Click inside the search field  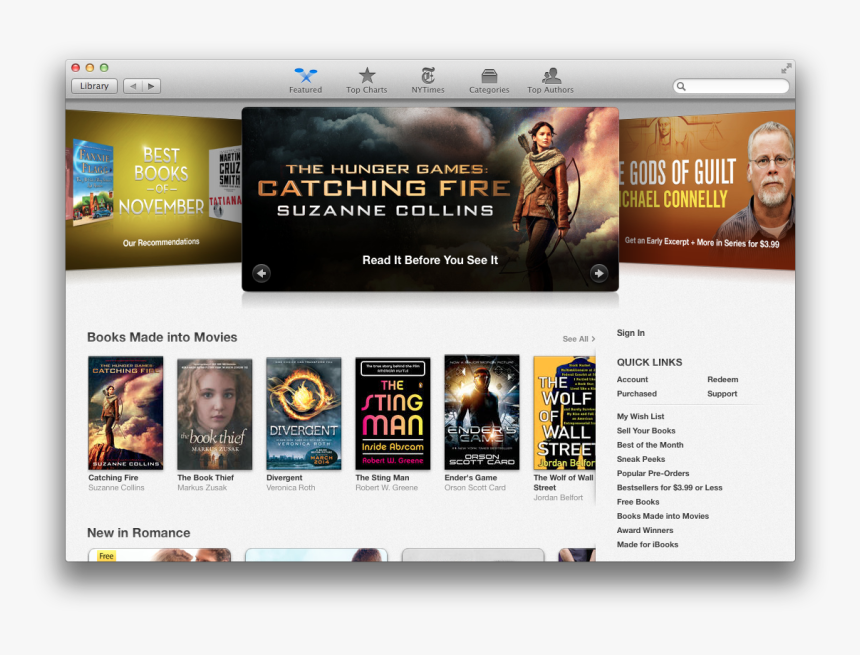731,86
